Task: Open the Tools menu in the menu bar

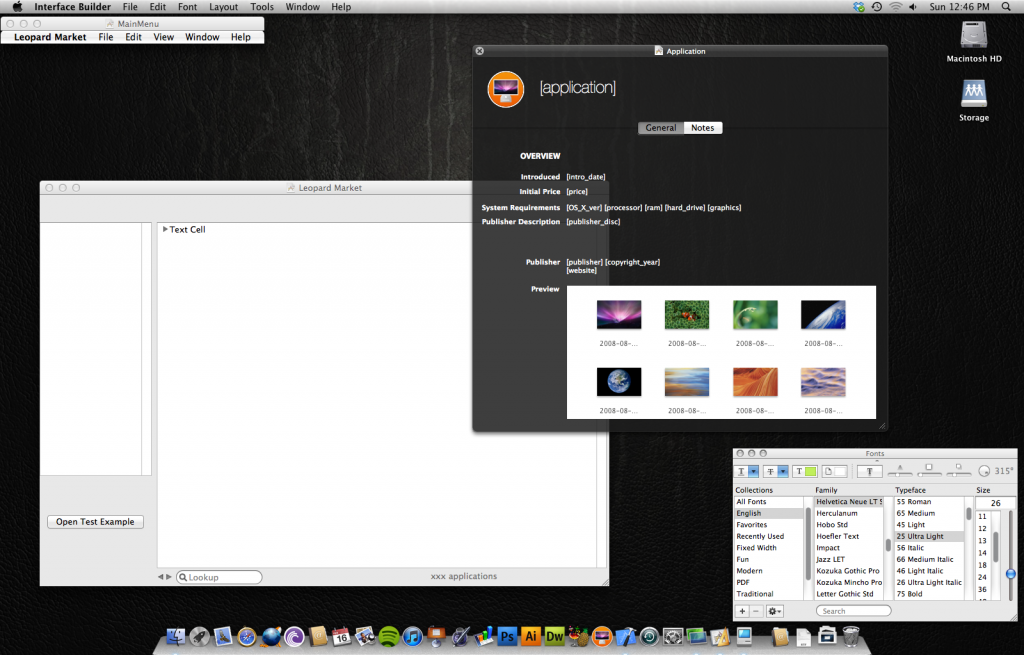Action: click(x=262, y=7)
